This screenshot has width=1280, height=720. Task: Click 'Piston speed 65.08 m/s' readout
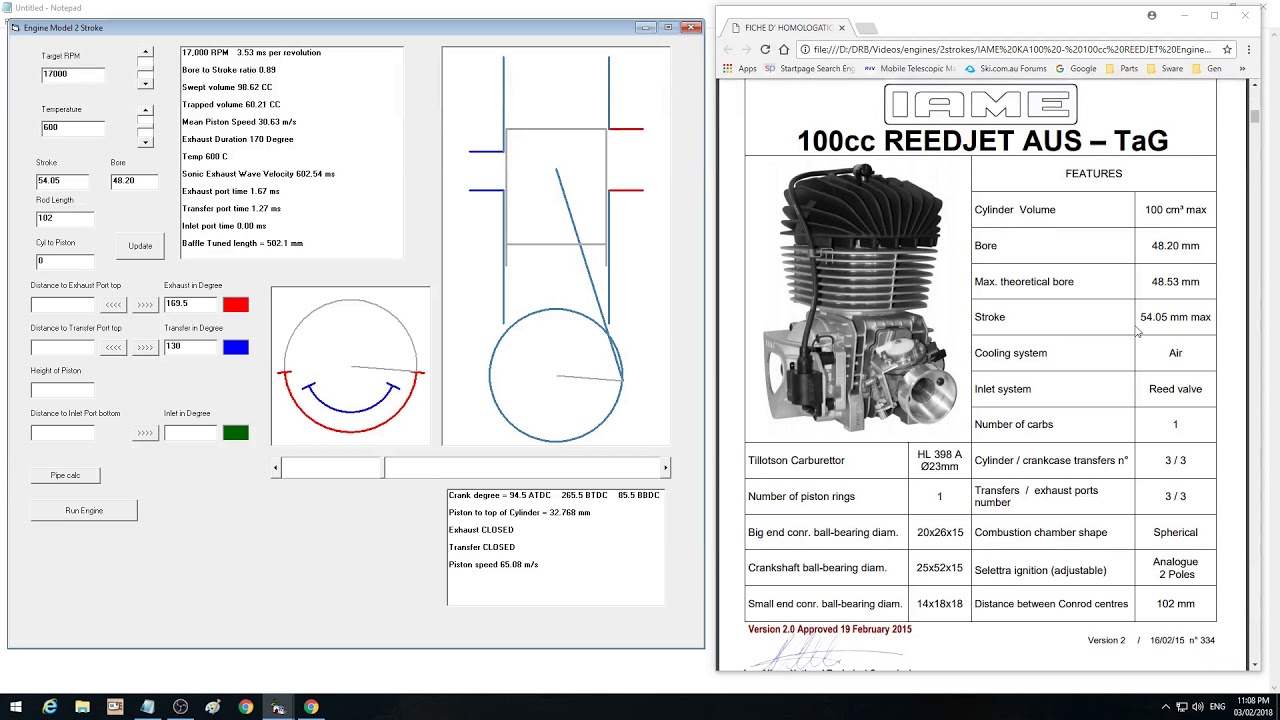[x=493, y=565]
